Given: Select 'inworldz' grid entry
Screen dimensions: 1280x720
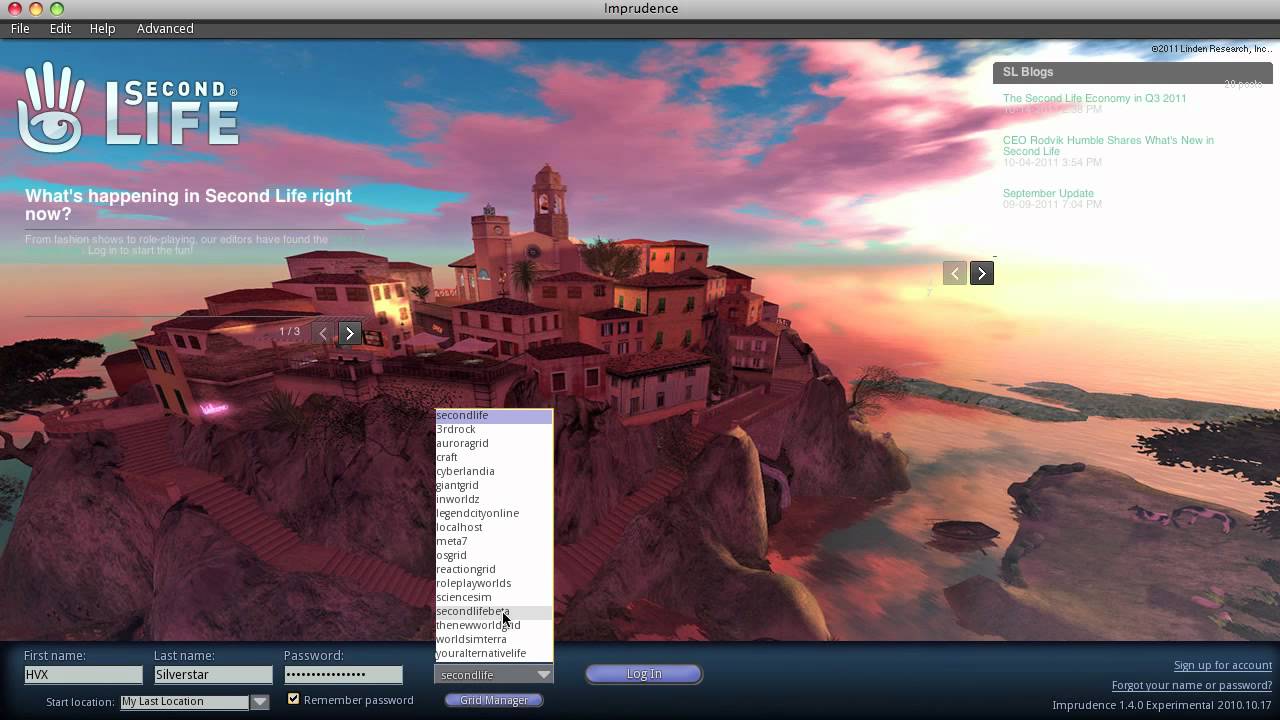Looking at the screenshot, I should (493, 499).
